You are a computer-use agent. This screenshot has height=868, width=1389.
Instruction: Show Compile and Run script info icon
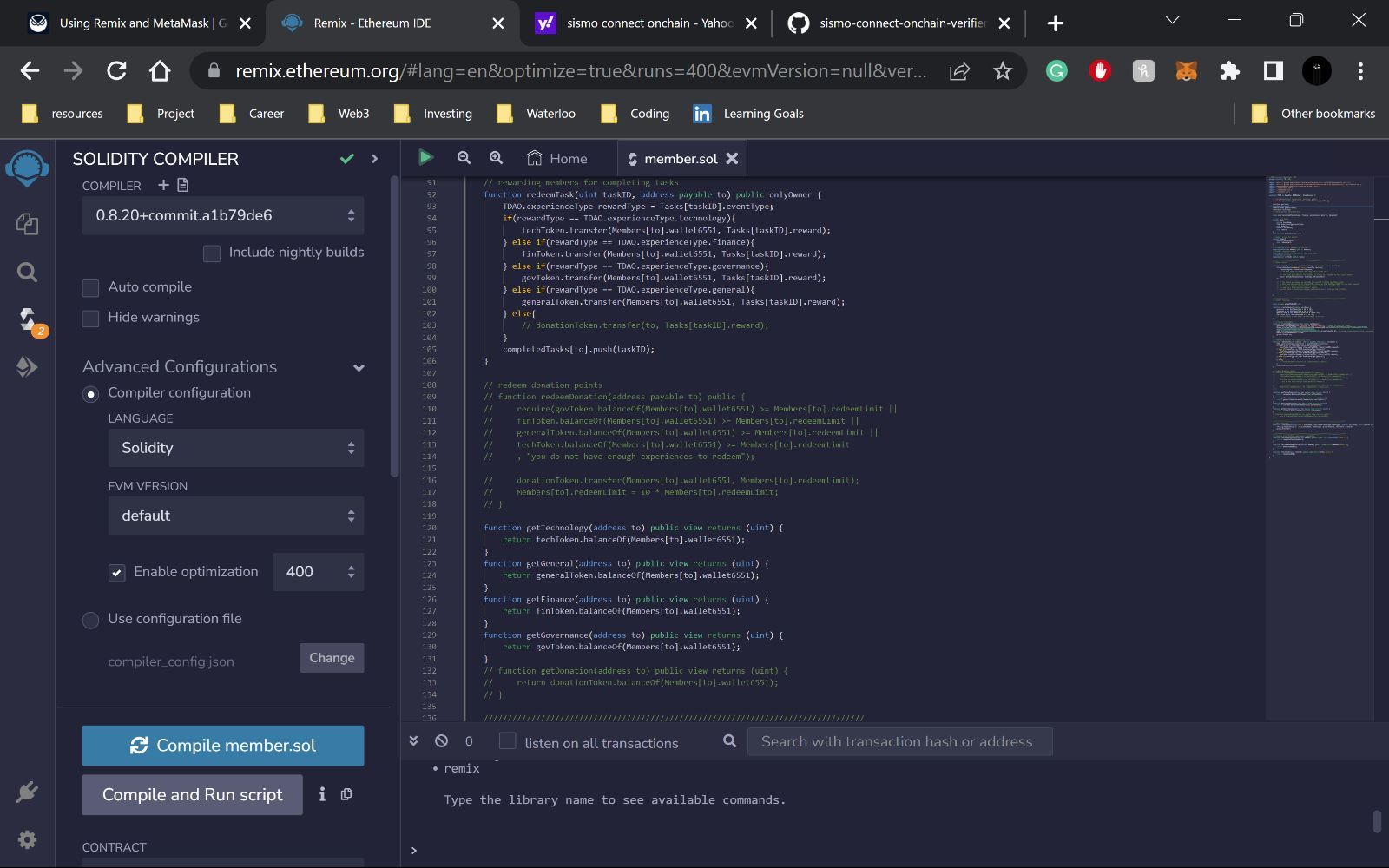click(x=322, y=794)
